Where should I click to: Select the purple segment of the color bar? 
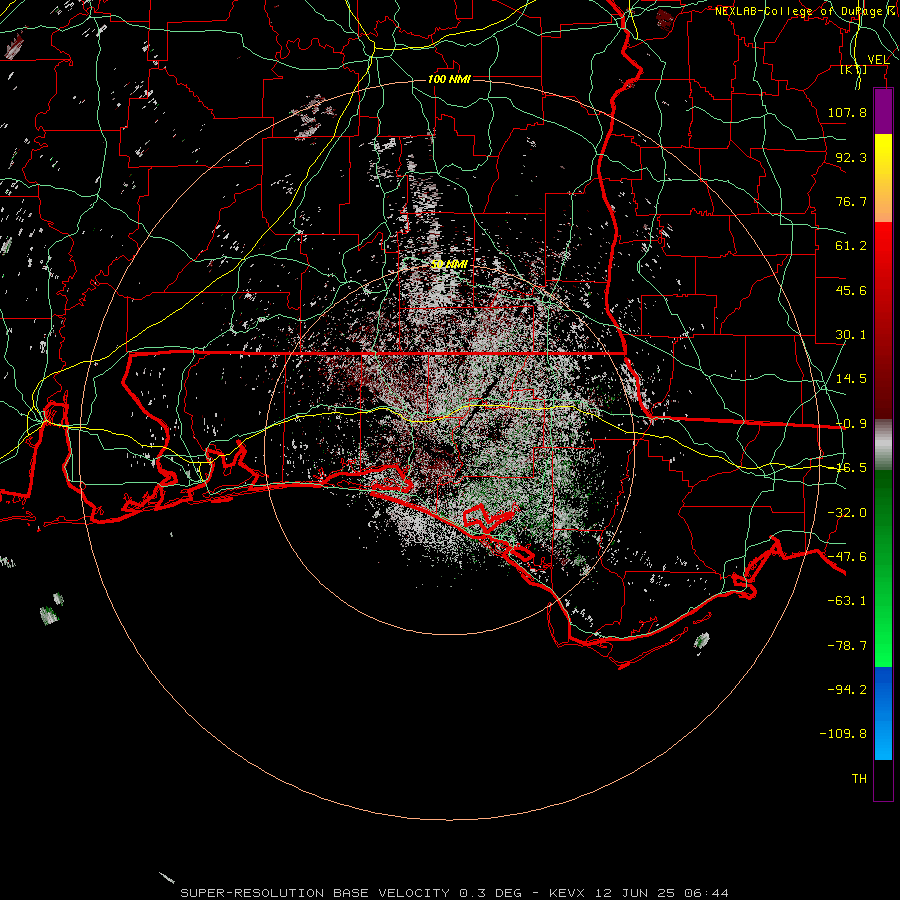883,111
